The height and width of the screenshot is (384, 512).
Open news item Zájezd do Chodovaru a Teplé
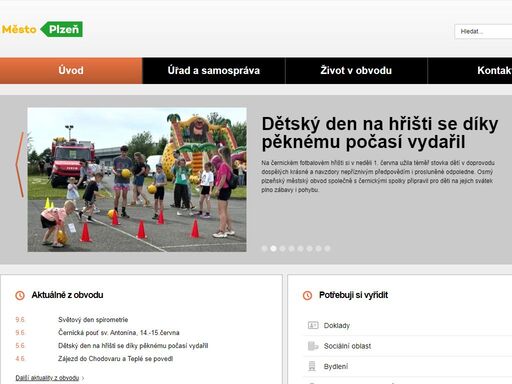[x=115, y=359]
